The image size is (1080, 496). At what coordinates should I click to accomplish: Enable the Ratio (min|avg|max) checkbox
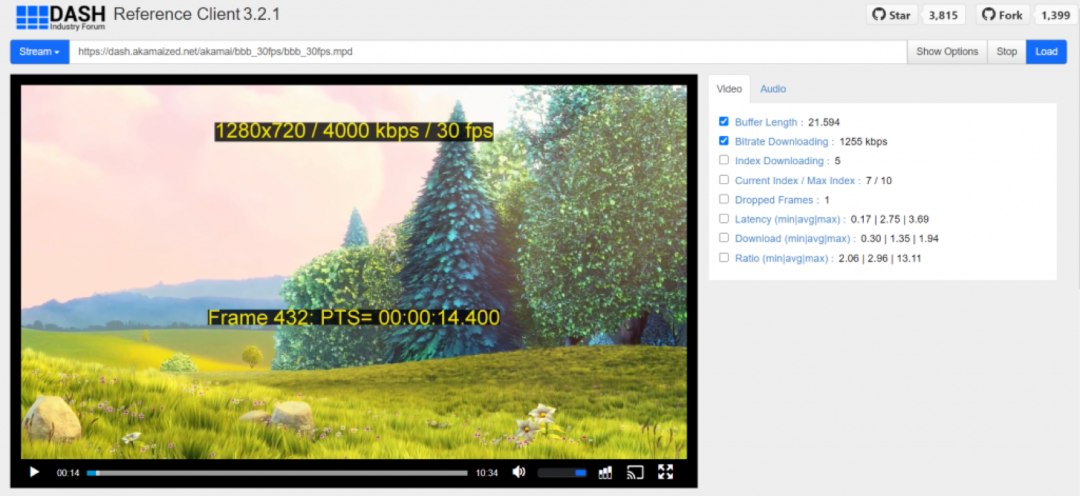tap(723, 258)
